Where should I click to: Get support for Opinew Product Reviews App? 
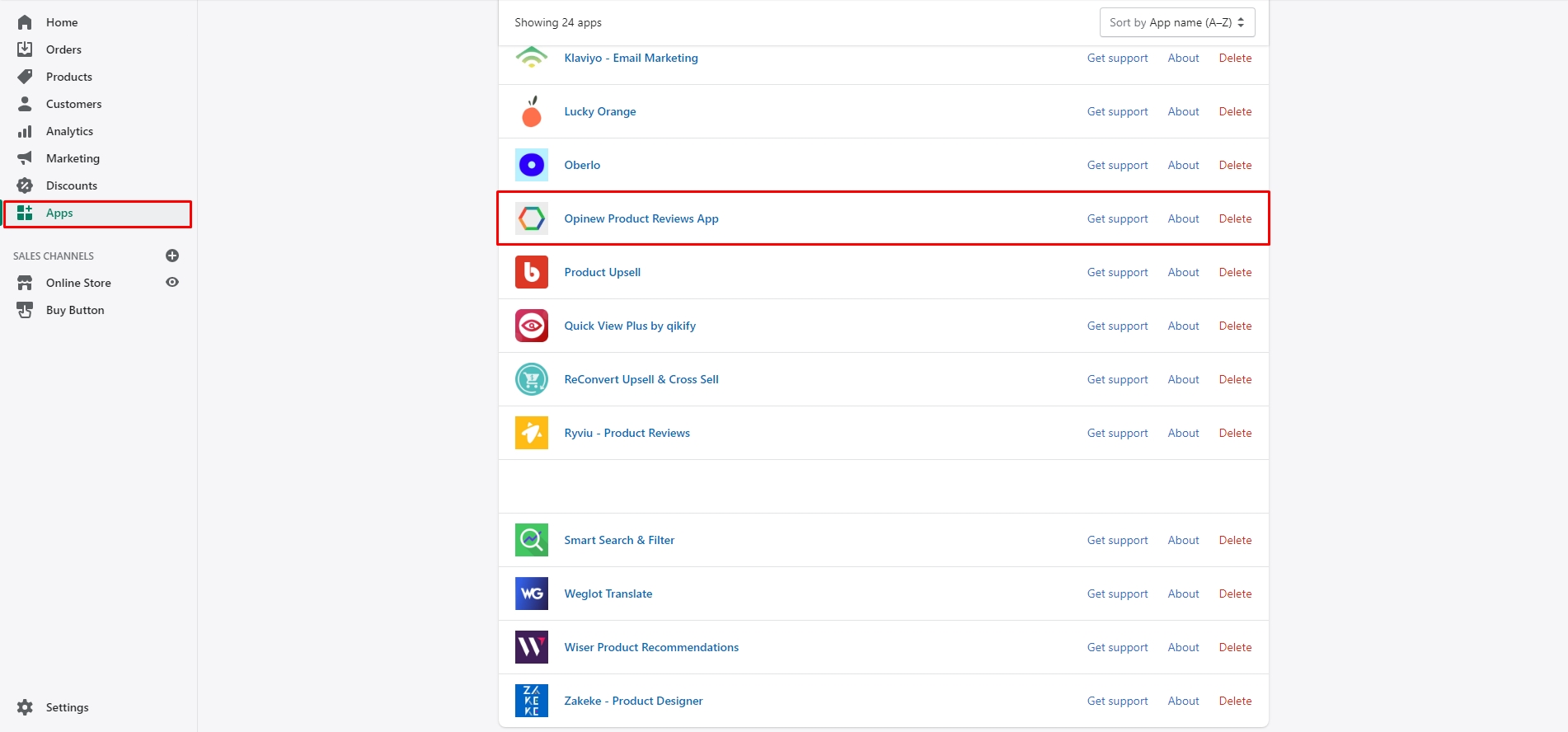[1117, 218]
